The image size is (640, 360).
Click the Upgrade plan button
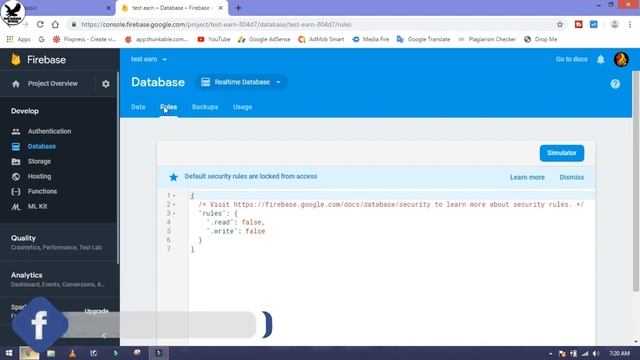pos(97,311)
